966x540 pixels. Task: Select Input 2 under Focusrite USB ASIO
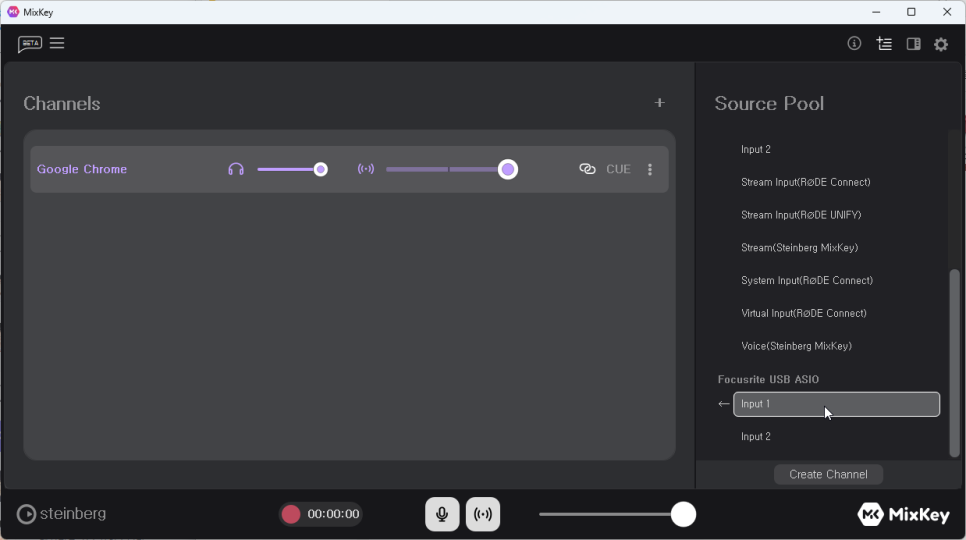click(x=756, y=437)
